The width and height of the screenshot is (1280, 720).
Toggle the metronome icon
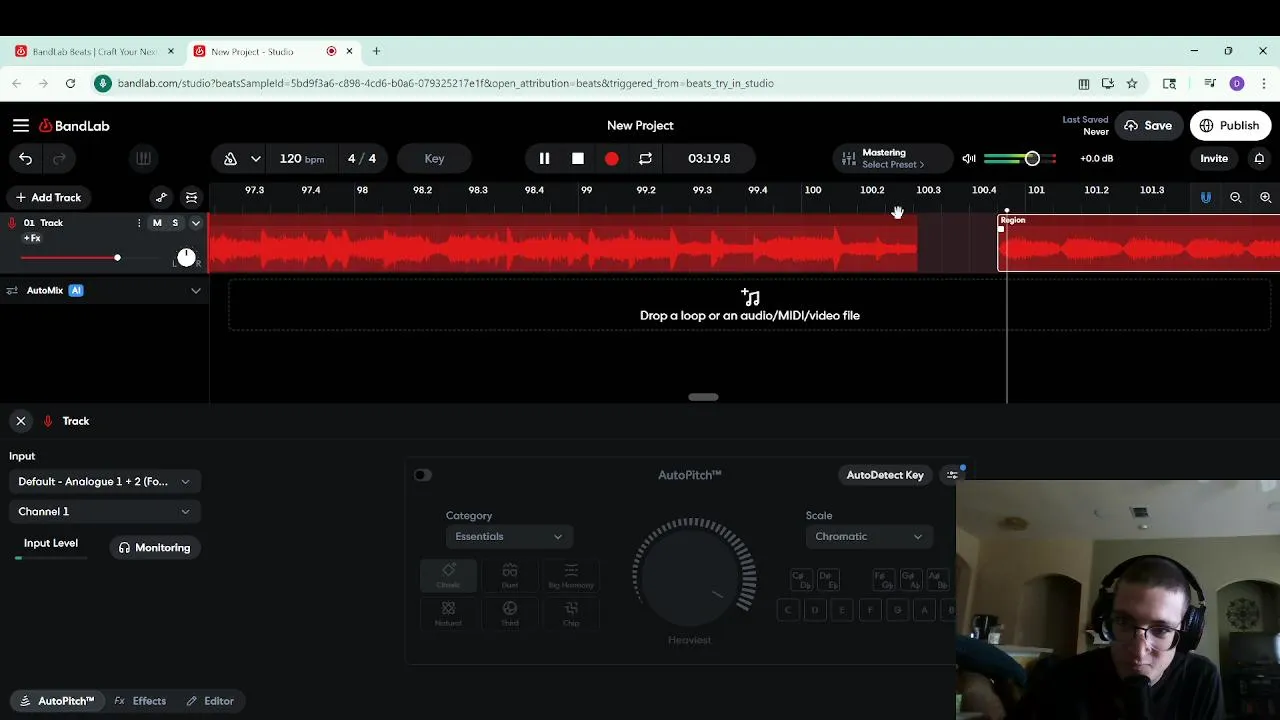pos(230,158)
